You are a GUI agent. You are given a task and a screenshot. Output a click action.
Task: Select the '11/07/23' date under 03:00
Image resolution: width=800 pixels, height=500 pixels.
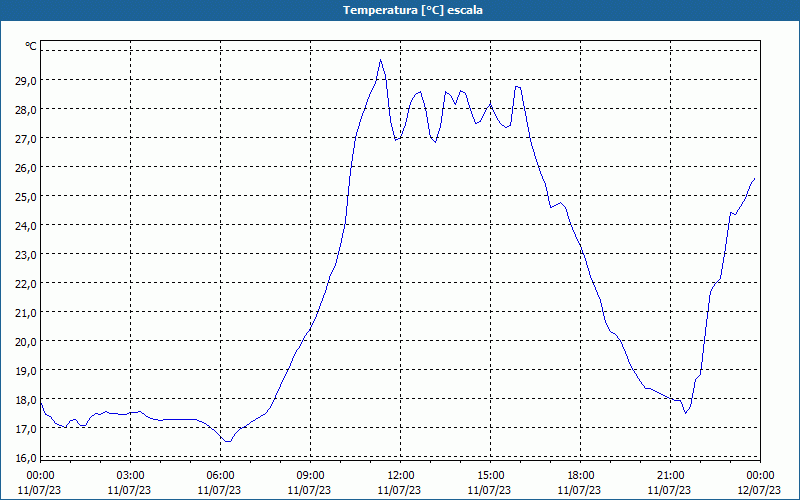[x=129, y=490]
